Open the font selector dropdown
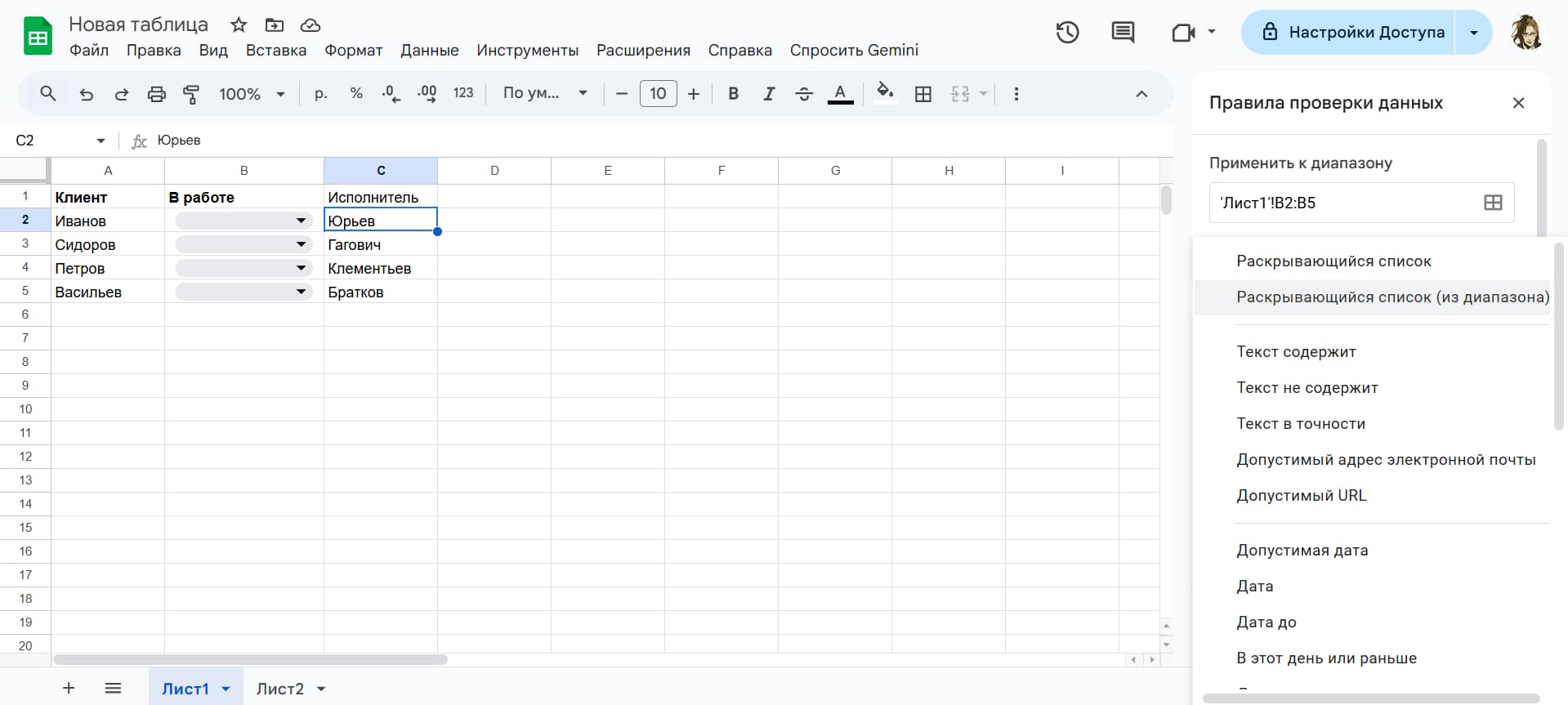This screenshot has height=705, width=1568. (545, 94)
